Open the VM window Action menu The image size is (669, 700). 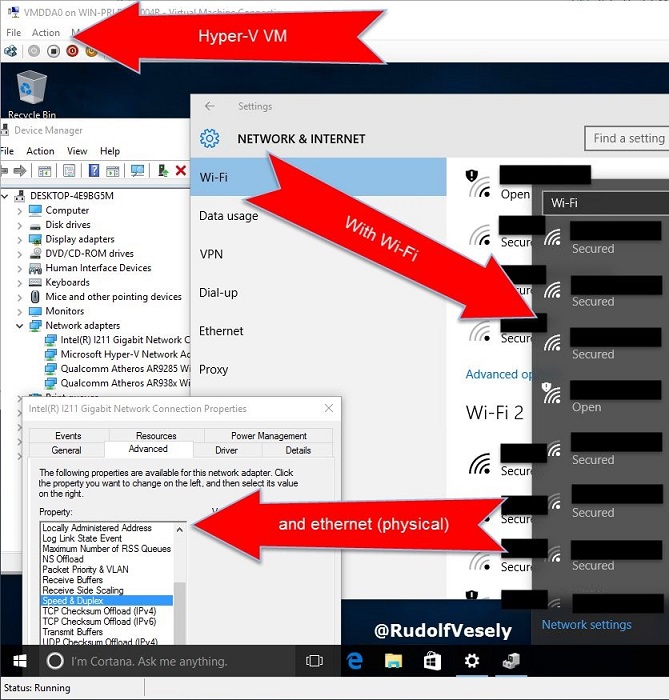[x=46, y=33]
